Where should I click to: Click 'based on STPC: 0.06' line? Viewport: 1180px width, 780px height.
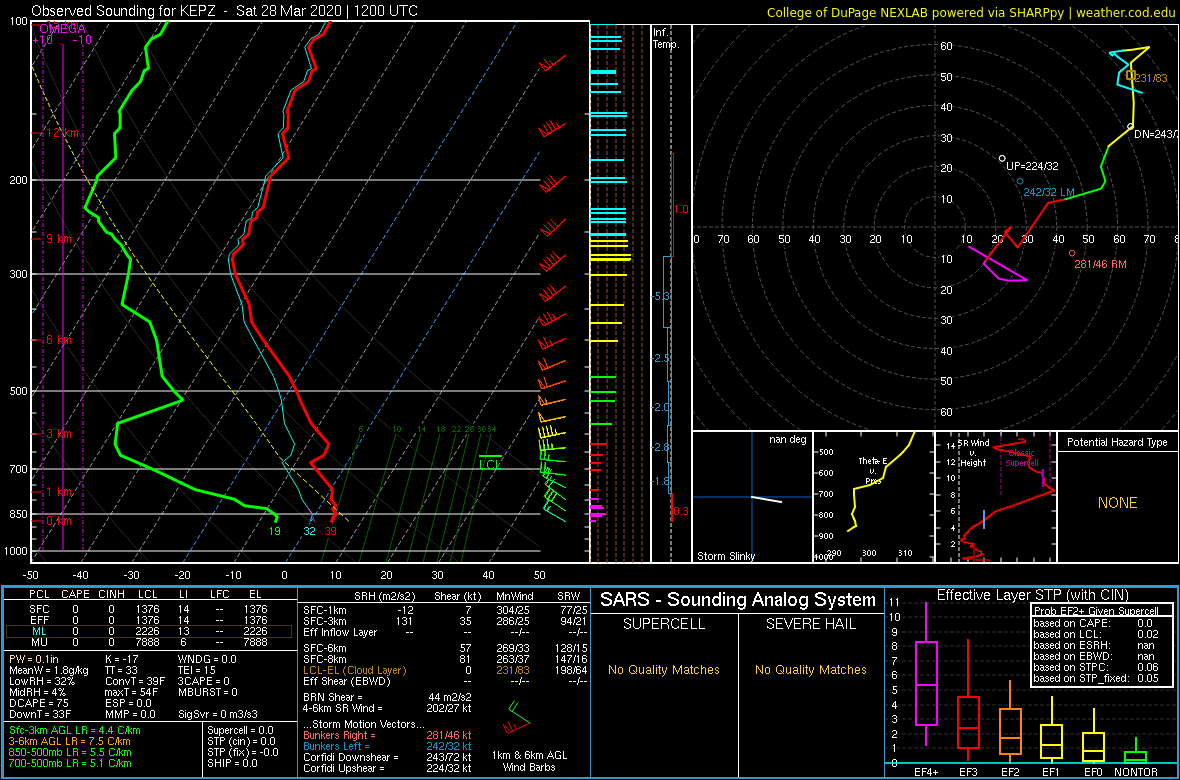1096,666
